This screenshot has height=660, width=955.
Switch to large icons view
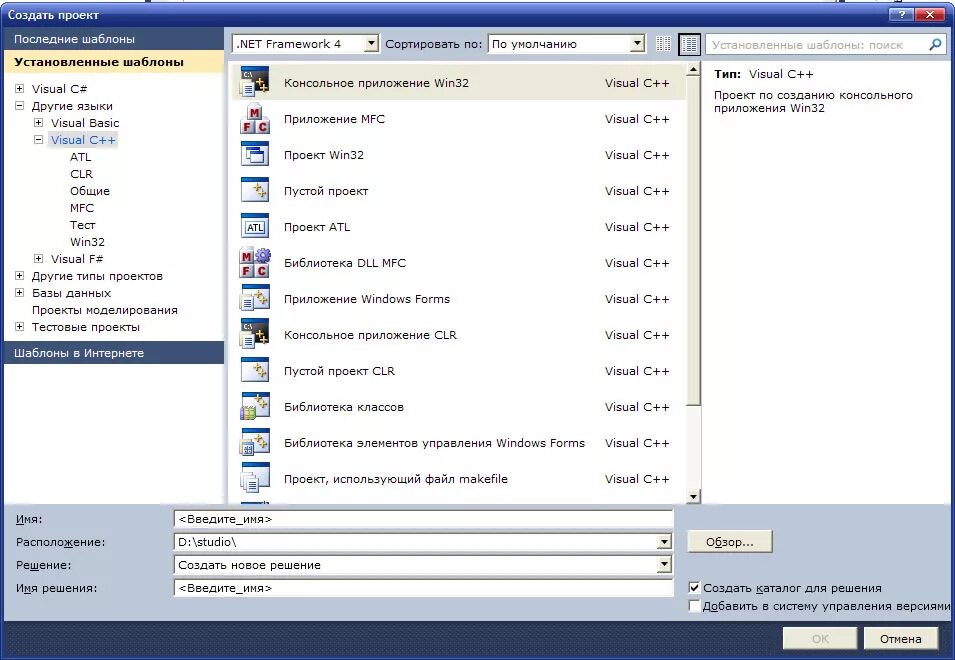click(688, 43)
